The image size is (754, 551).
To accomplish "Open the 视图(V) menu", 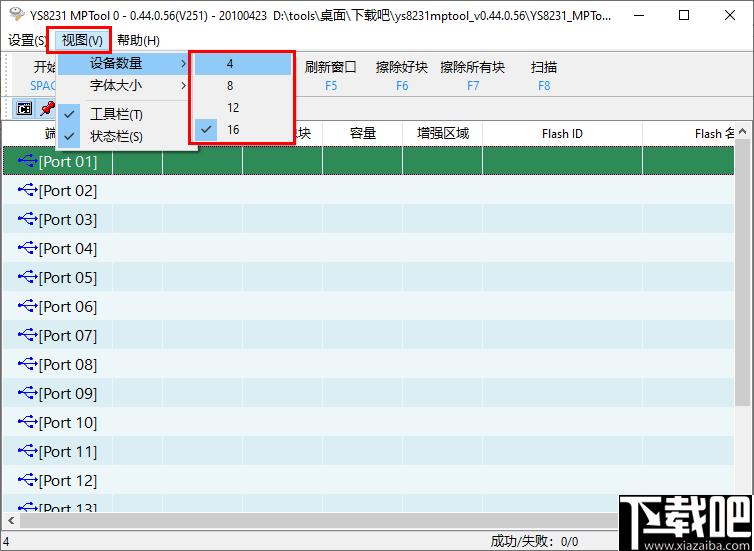I will [82, 40].
